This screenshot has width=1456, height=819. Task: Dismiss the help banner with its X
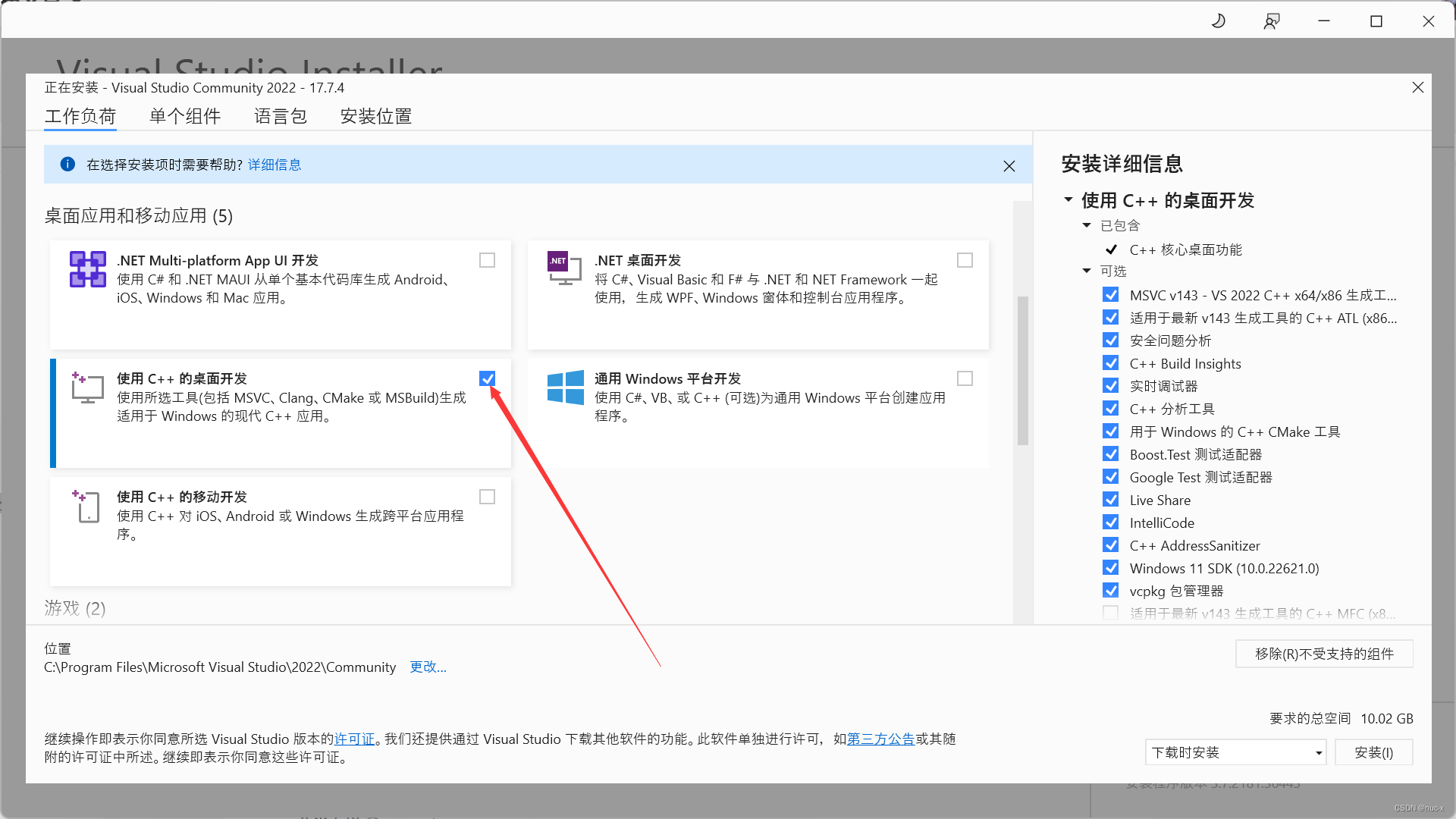point(1009,165)
